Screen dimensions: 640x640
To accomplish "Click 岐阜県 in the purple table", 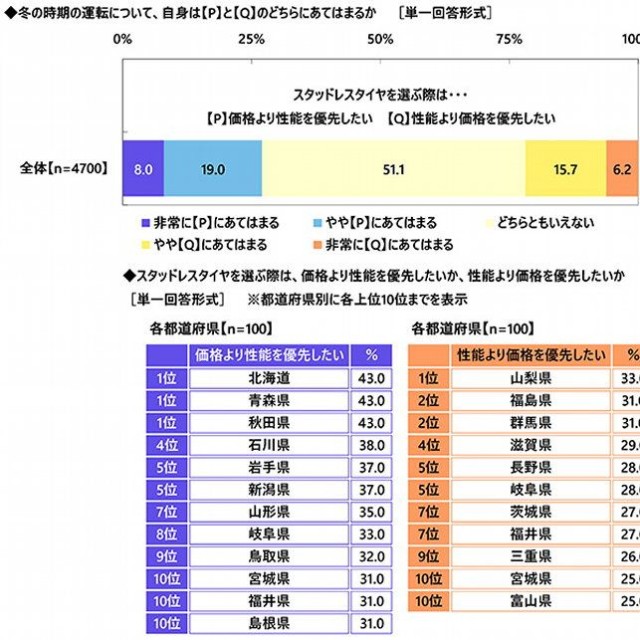I will click(x=269, y=534).
